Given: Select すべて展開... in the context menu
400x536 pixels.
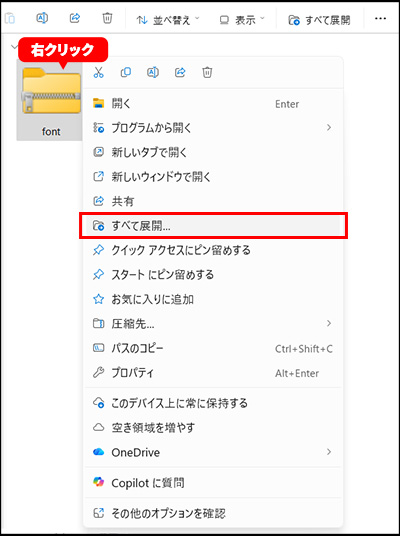Looking at the screenshot, I should coord(213,226).
